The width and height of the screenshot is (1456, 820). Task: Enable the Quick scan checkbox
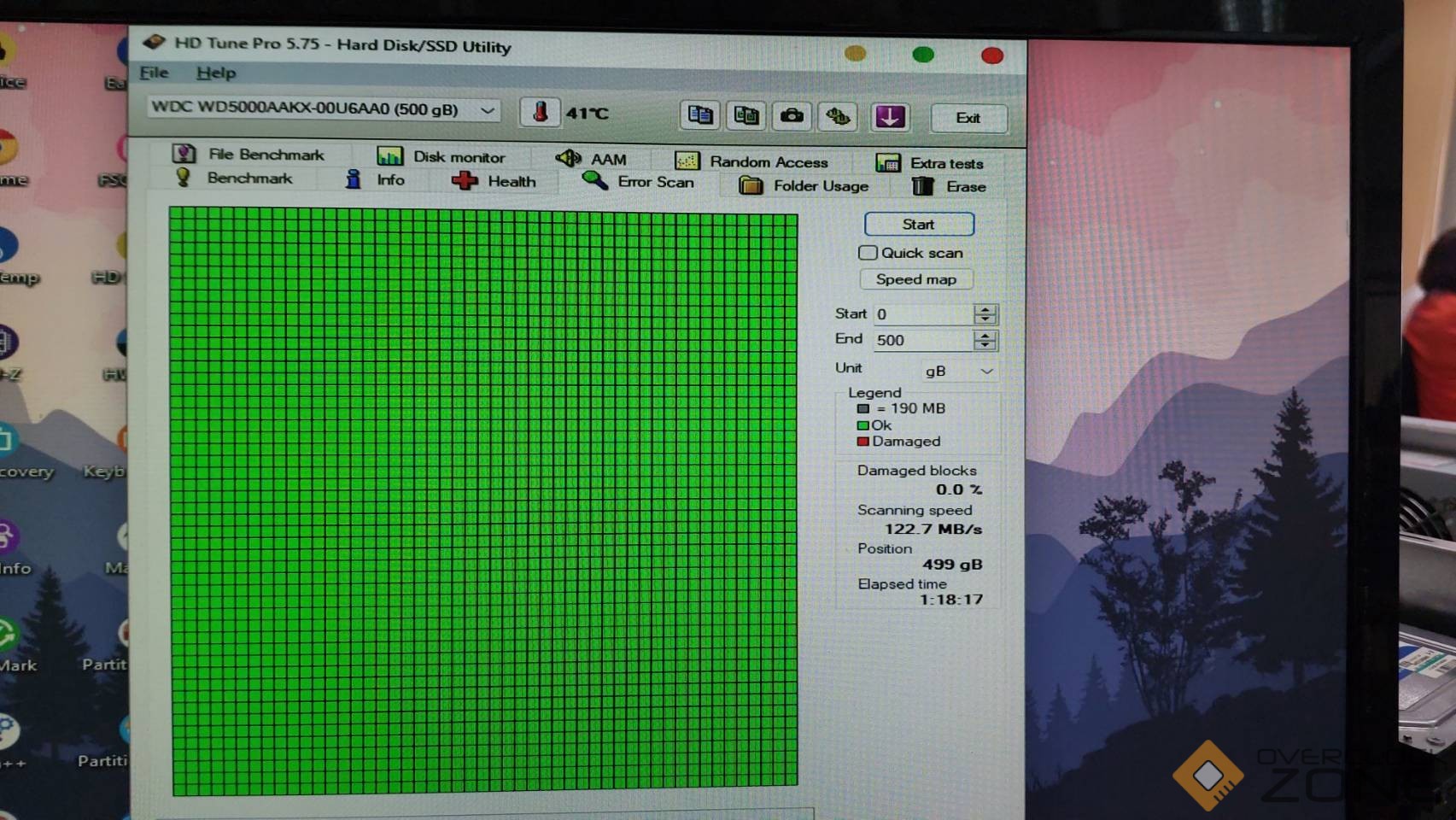tap(868, 253)
